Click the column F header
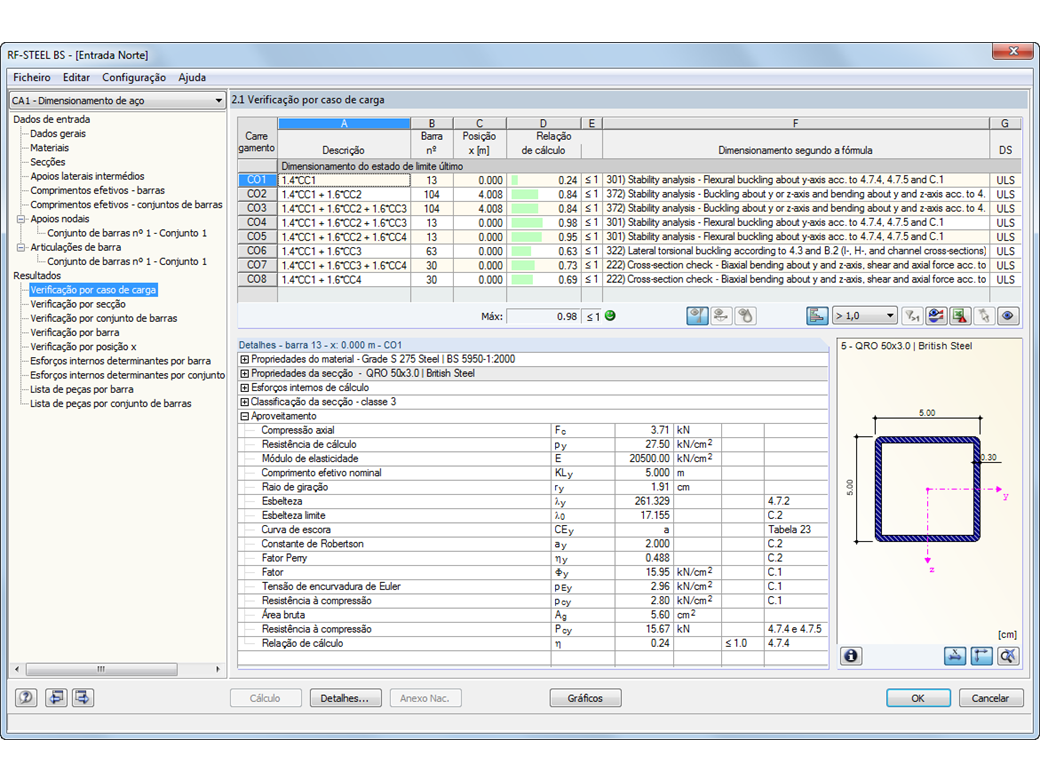 pos(795,123)
